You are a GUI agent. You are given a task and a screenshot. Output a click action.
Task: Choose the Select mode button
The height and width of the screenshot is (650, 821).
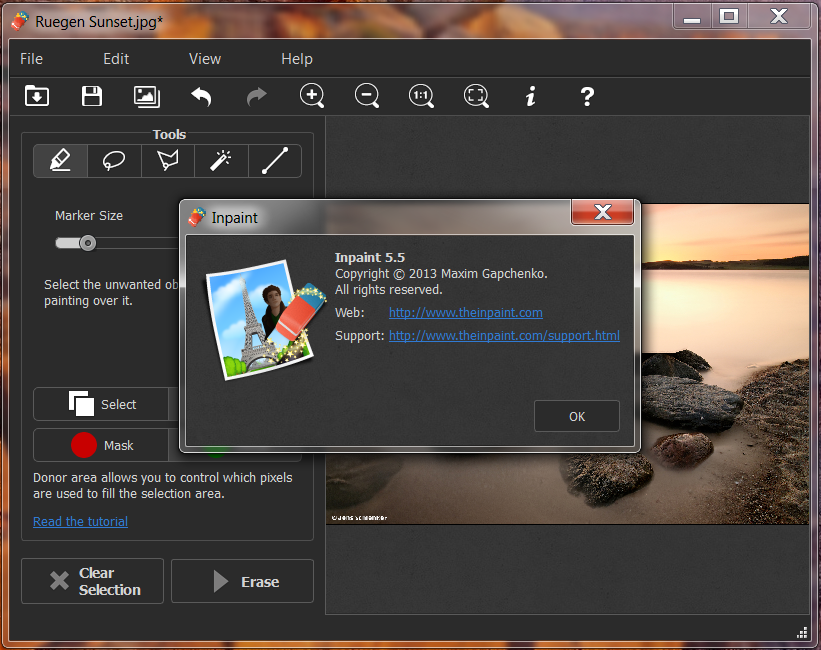(101, 404)
